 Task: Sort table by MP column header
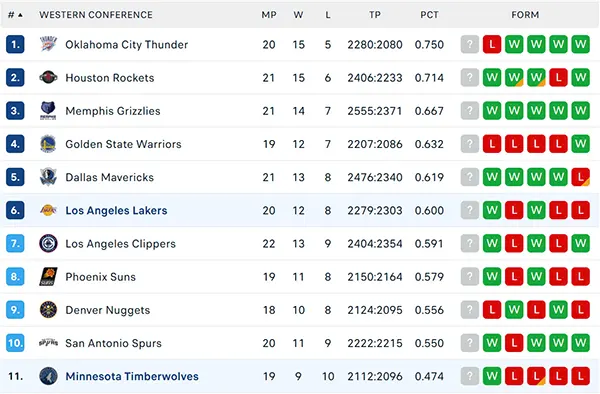tap(269, 15)
